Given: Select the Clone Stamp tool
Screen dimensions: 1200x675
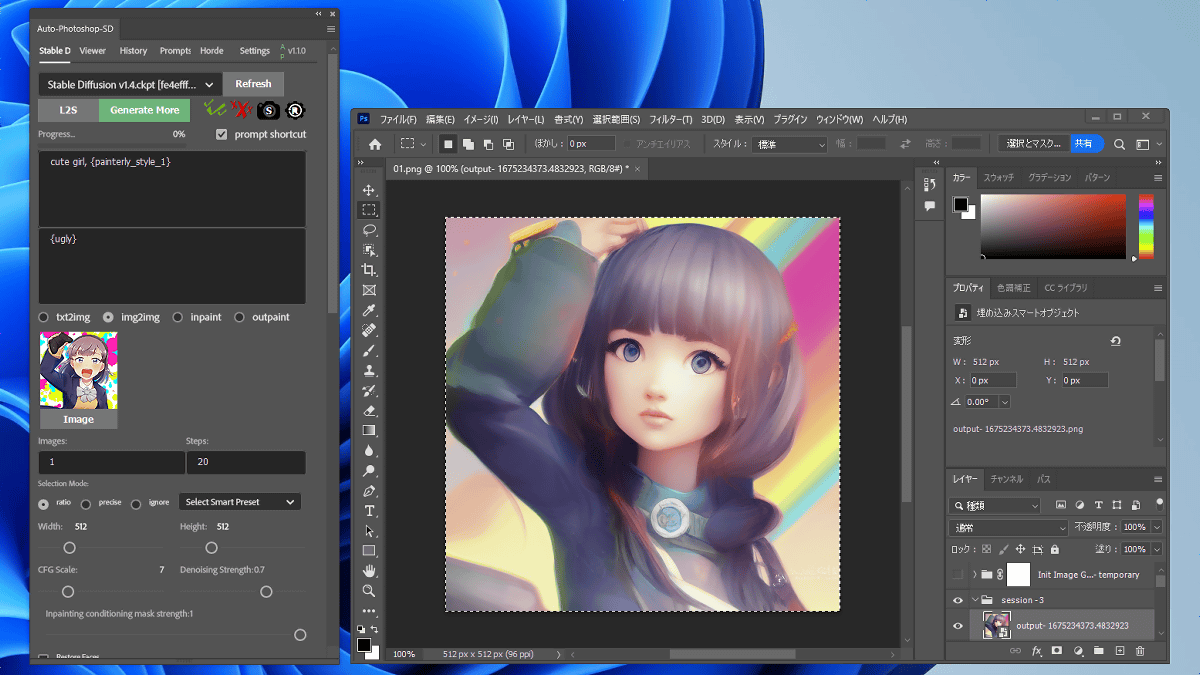Looking at the screenshot, I should click(x=369, y=371).
